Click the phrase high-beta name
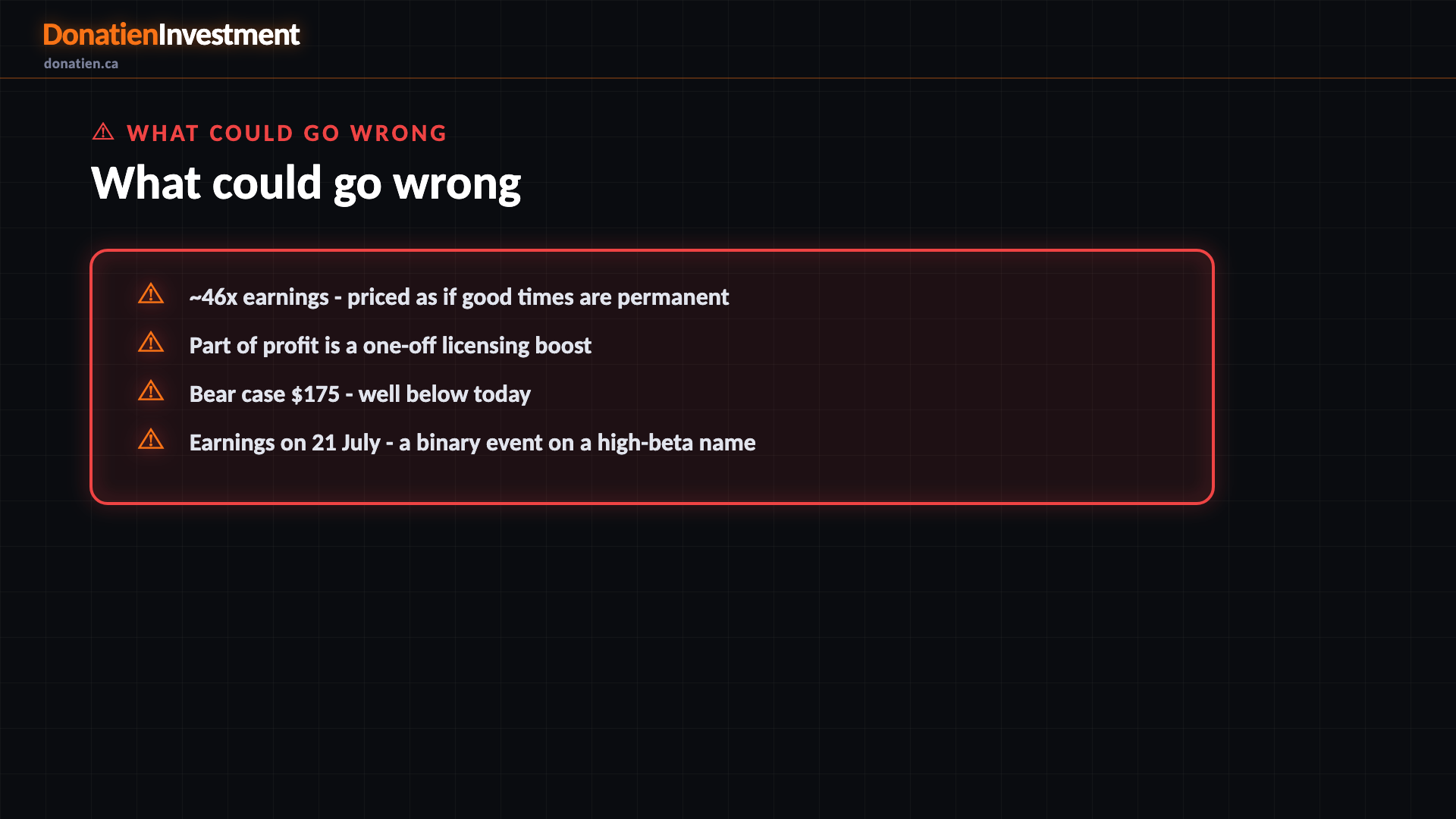Viewport: 1456px width, 819px height. point(676,442)
